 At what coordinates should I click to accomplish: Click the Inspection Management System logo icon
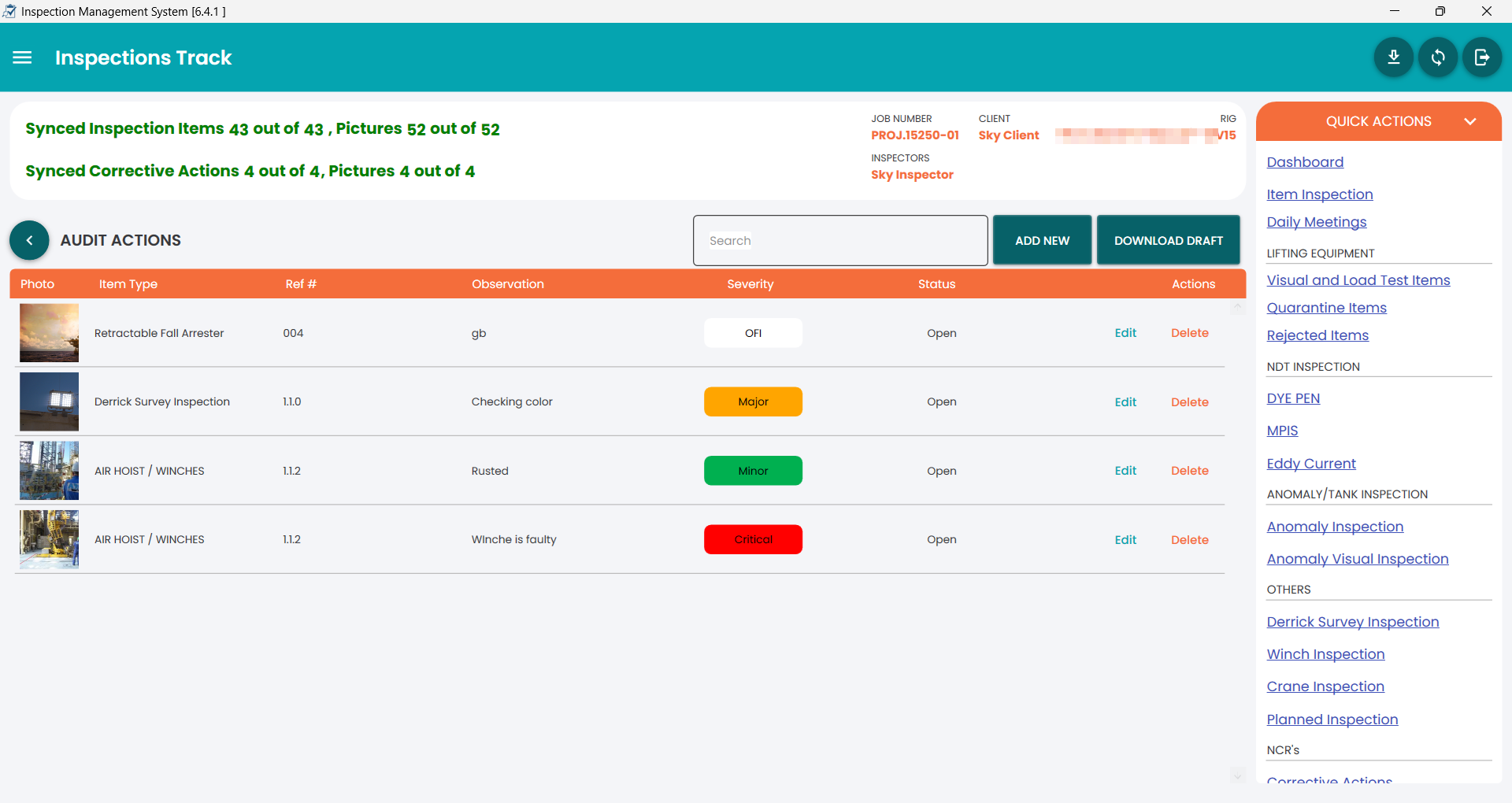pyautogui.click(x=11, y=11)
